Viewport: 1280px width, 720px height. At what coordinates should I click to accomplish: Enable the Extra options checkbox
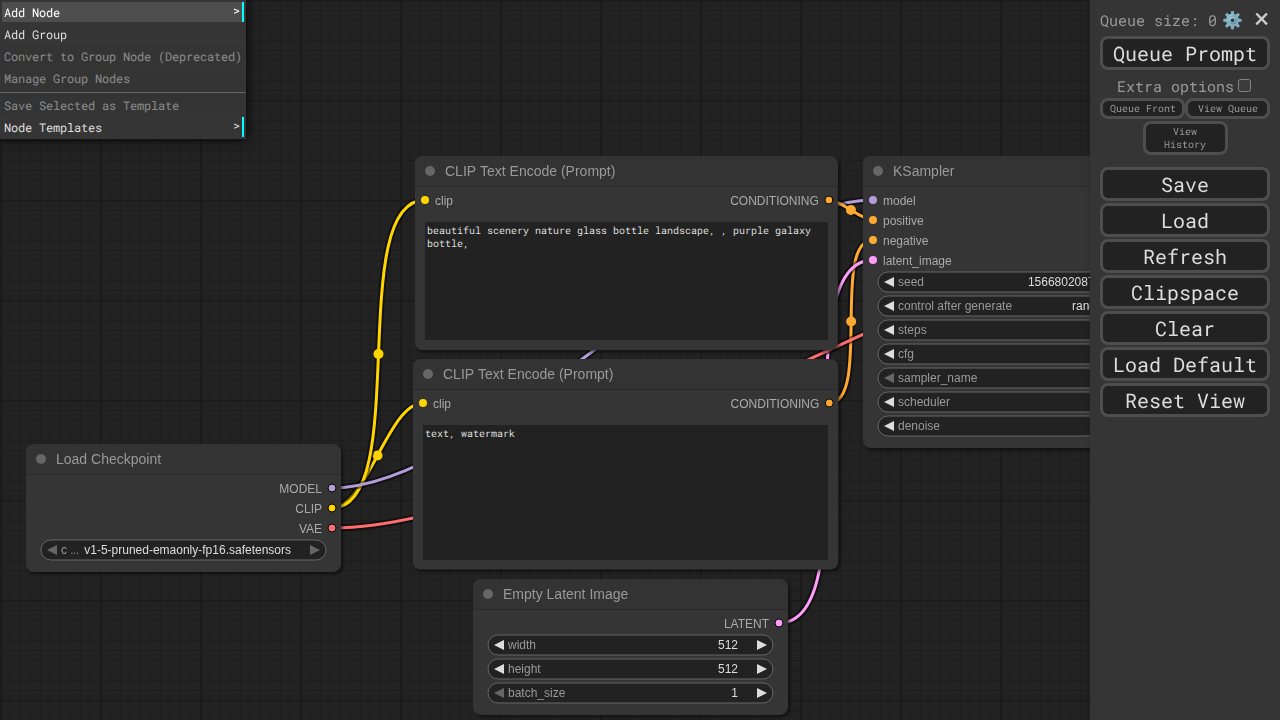[x=1244, y=86]
